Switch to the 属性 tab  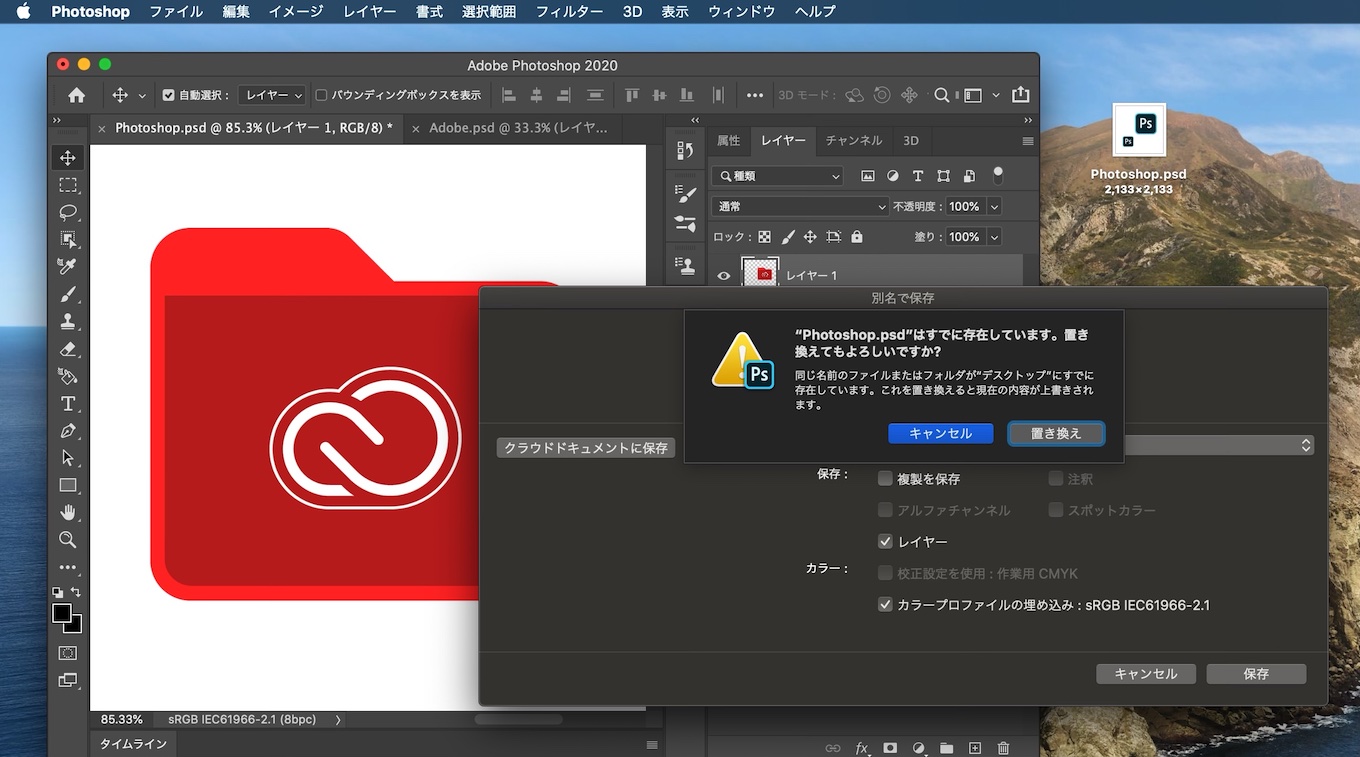click(728, 141)
